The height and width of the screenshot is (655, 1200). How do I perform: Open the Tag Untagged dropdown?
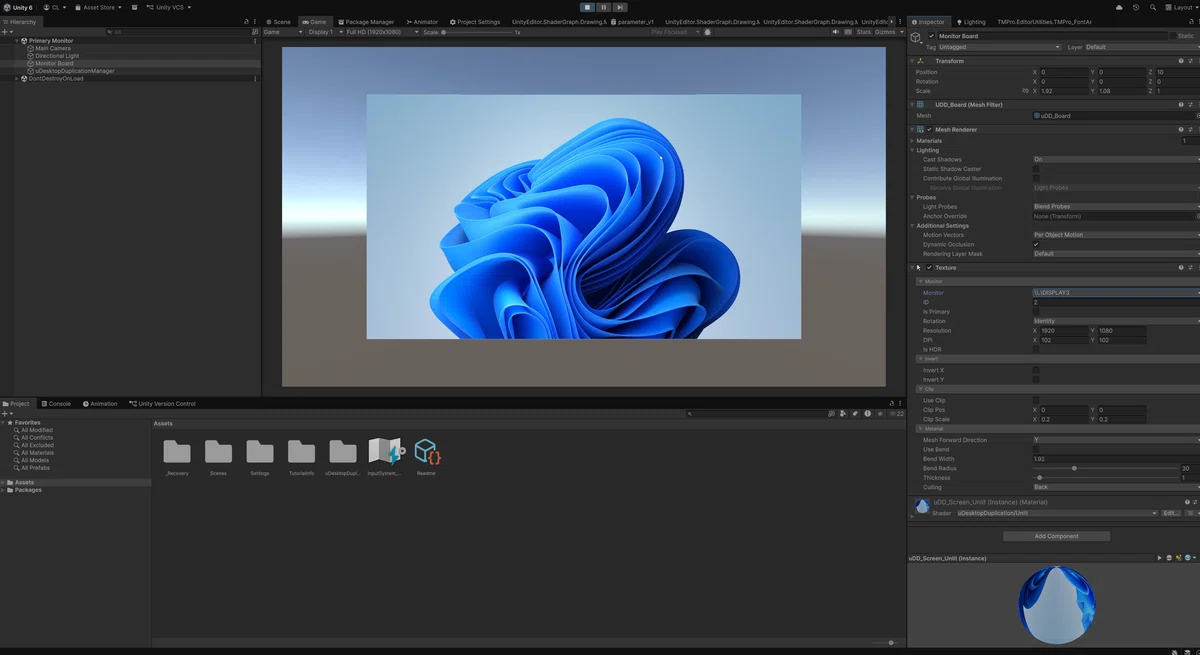[1001, 47]
